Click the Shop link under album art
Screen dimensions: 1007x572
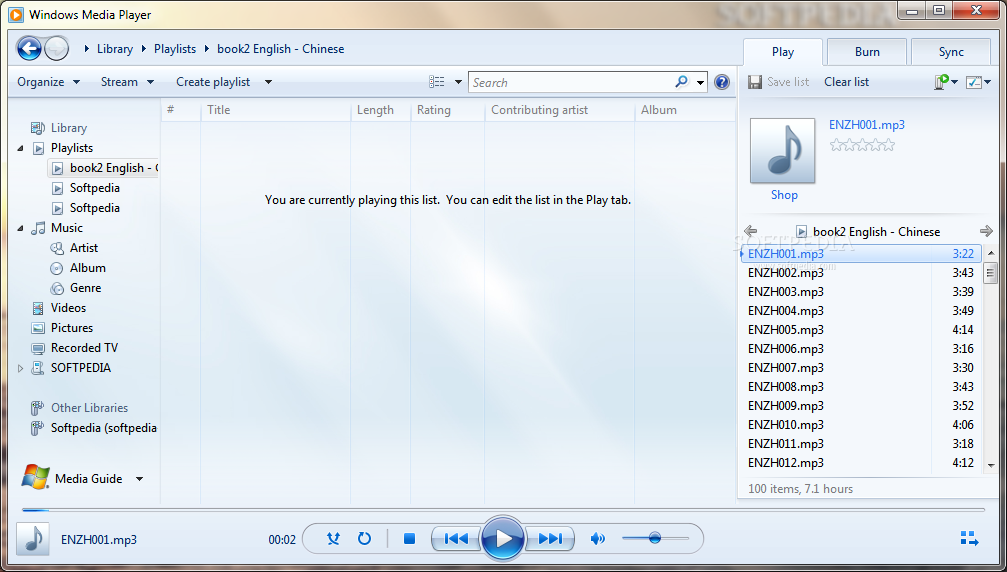click(x=784, y=195)
